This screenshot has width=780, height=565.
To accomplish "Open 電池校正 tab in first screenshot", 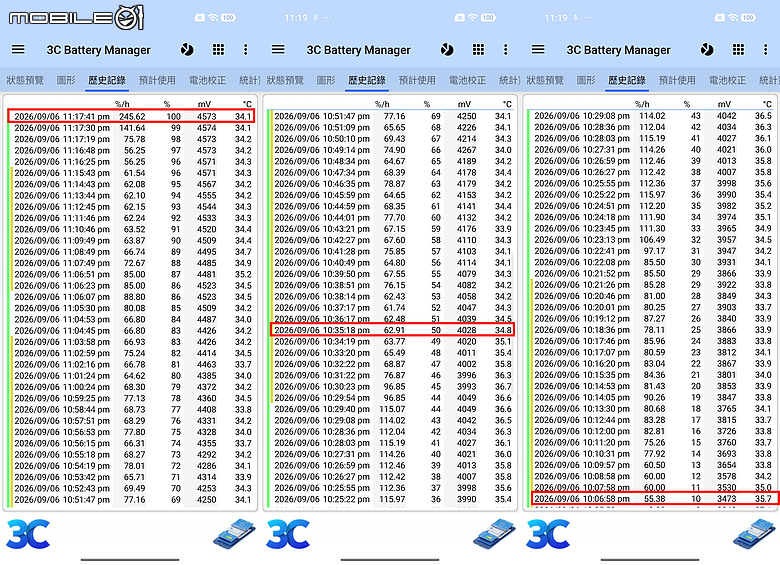I will pyautogui.click(x=207, y=80).
